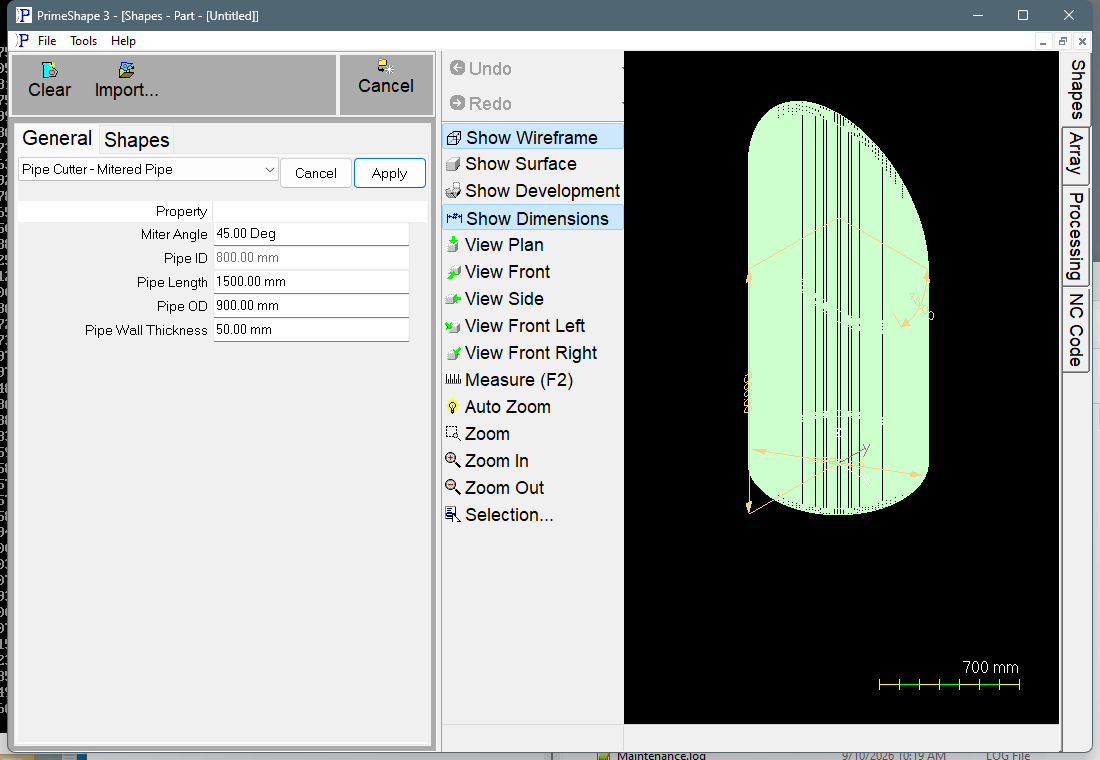Click the greyed Pipe ID field
This screenshot has height=760, width=1100.
pyautogui.click(x=311, y=258)
